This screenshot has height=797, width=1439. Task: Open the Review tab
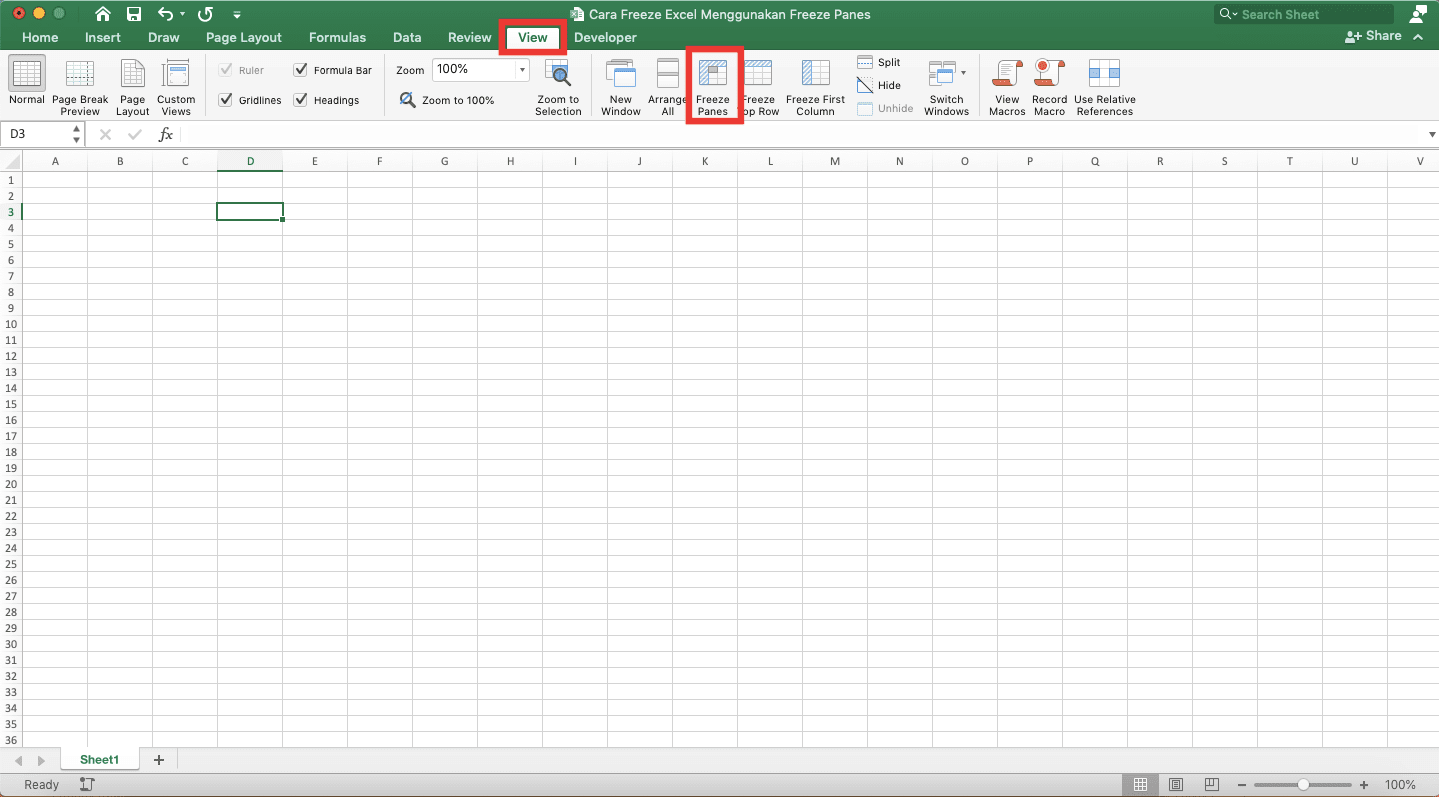469,37
